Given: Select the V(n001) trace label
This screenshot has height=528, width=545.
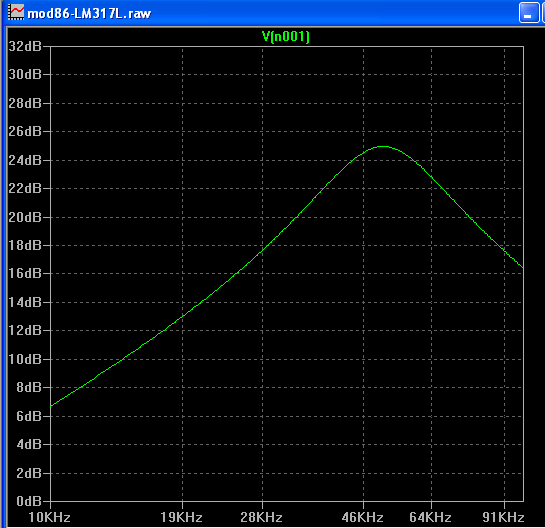Looking at the screenshot, I should (x=286, y=36).
